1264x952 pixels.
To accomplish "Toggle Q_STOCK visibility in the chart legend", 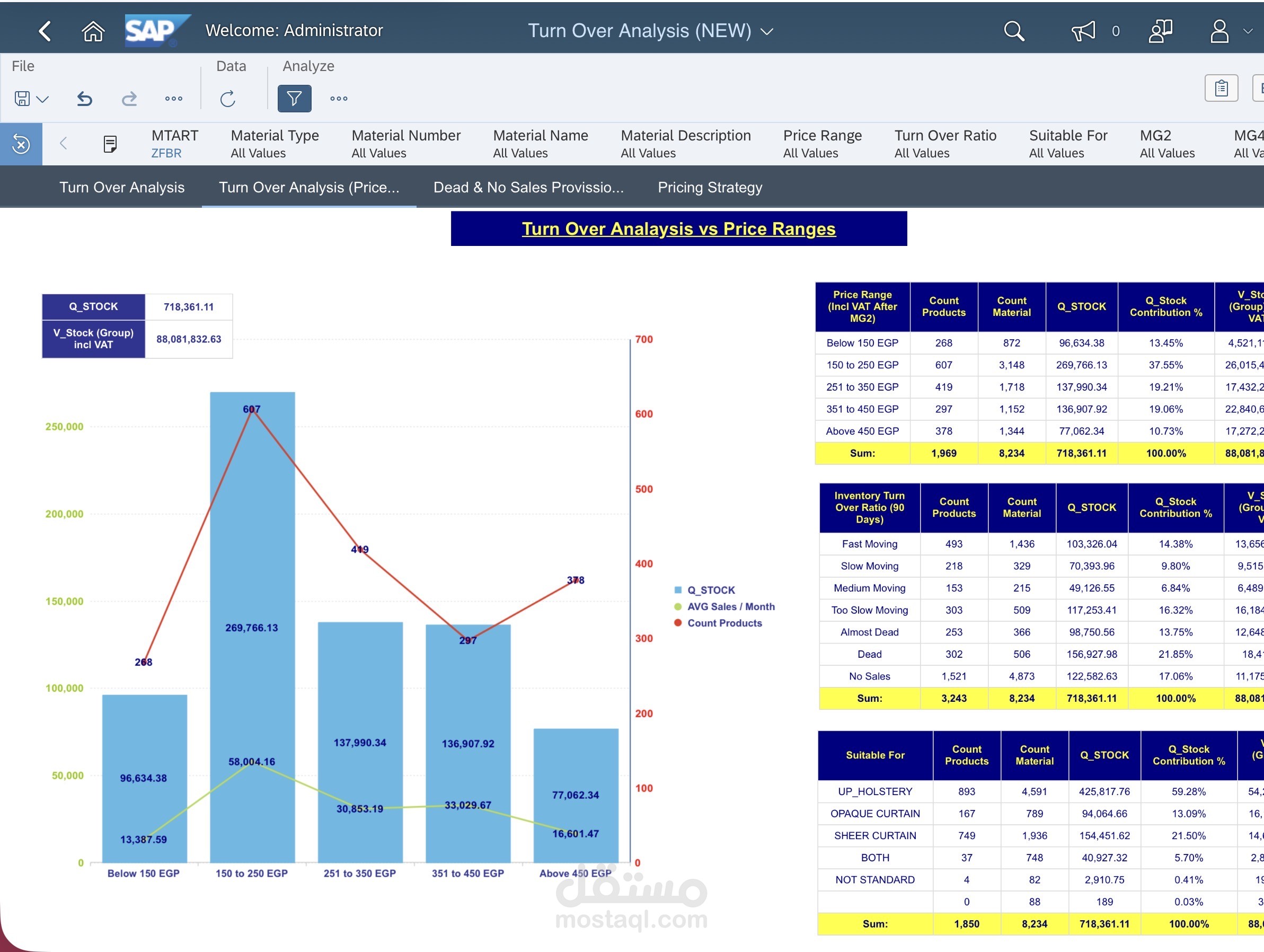I will click(x=711, y=590).
